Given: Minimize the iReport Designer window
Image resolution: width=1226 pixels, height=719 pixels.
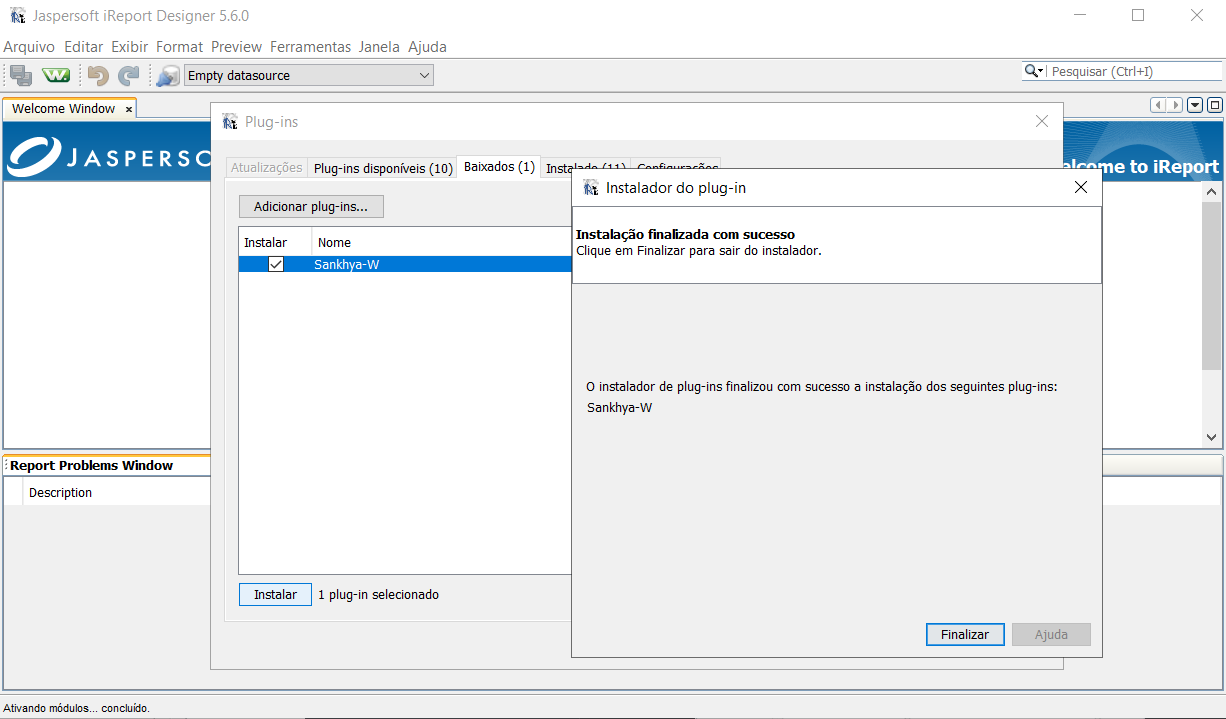Looking at the screenshot, I should coord(1079,15).
